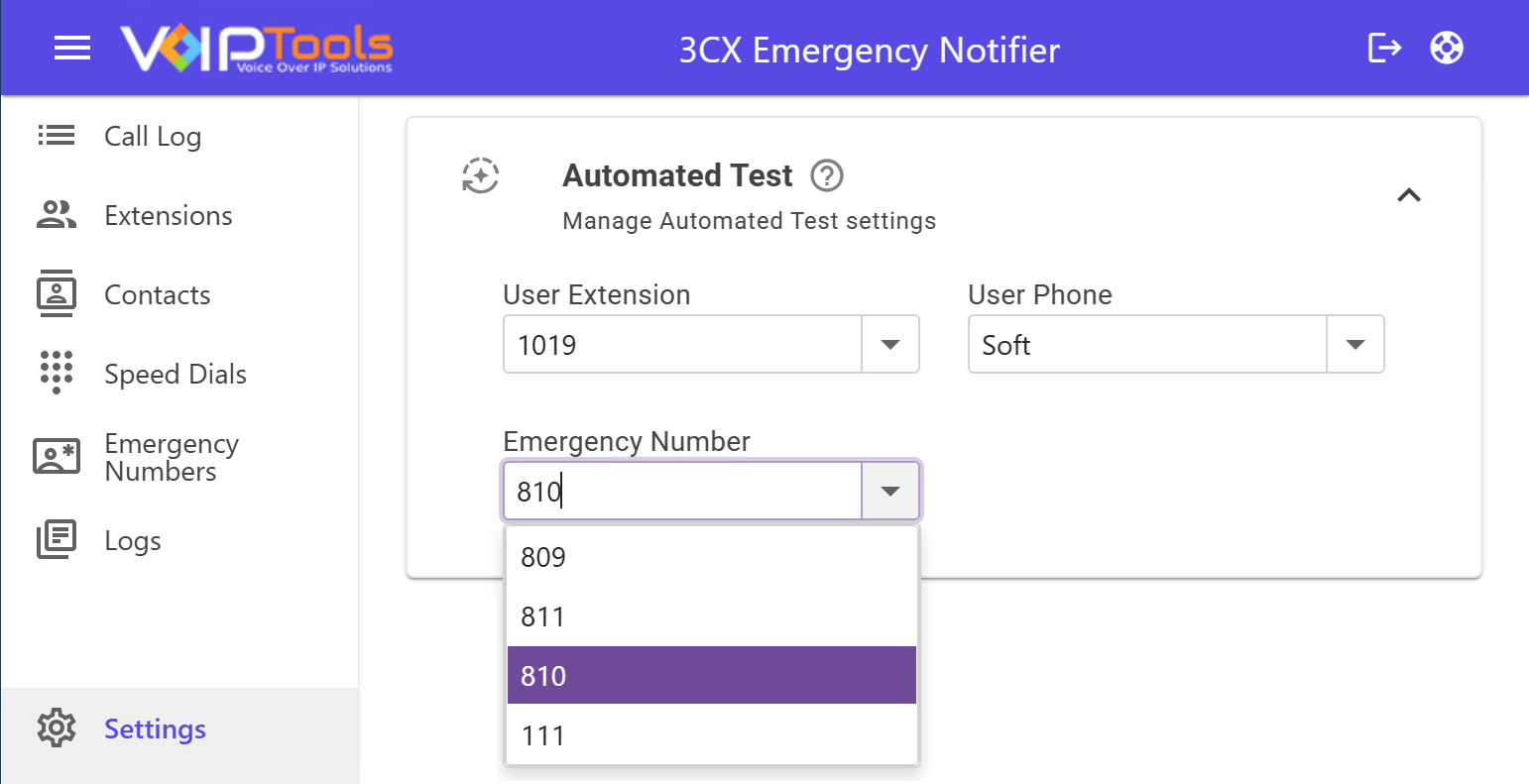Image resolution: width=1529 pixels, height=784 pixels.
Task: Go to Contacts in the sidebar
Action: click(x=157, y=295)
